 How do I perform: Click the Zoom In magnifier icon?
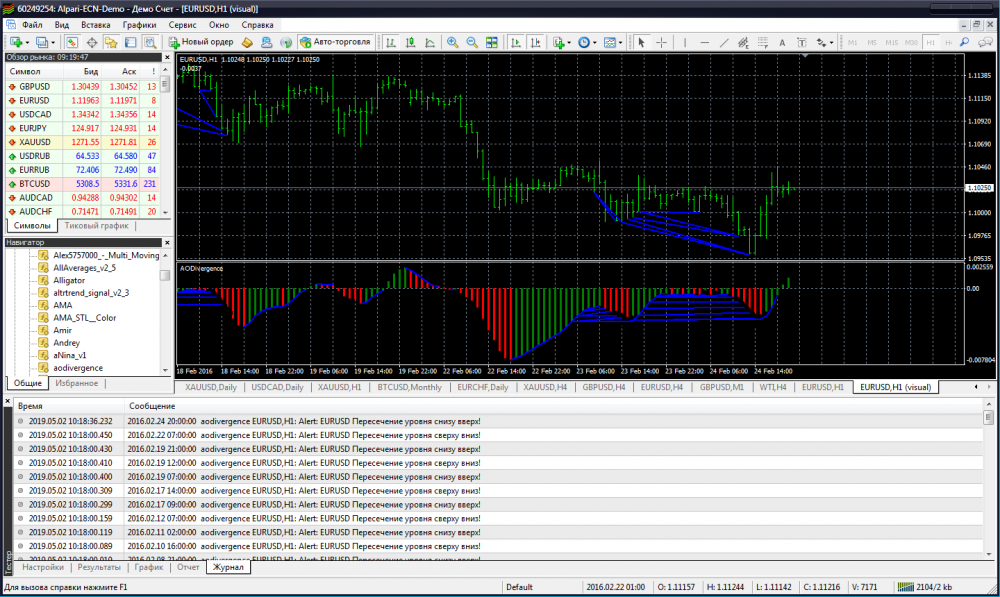point(453,43)
